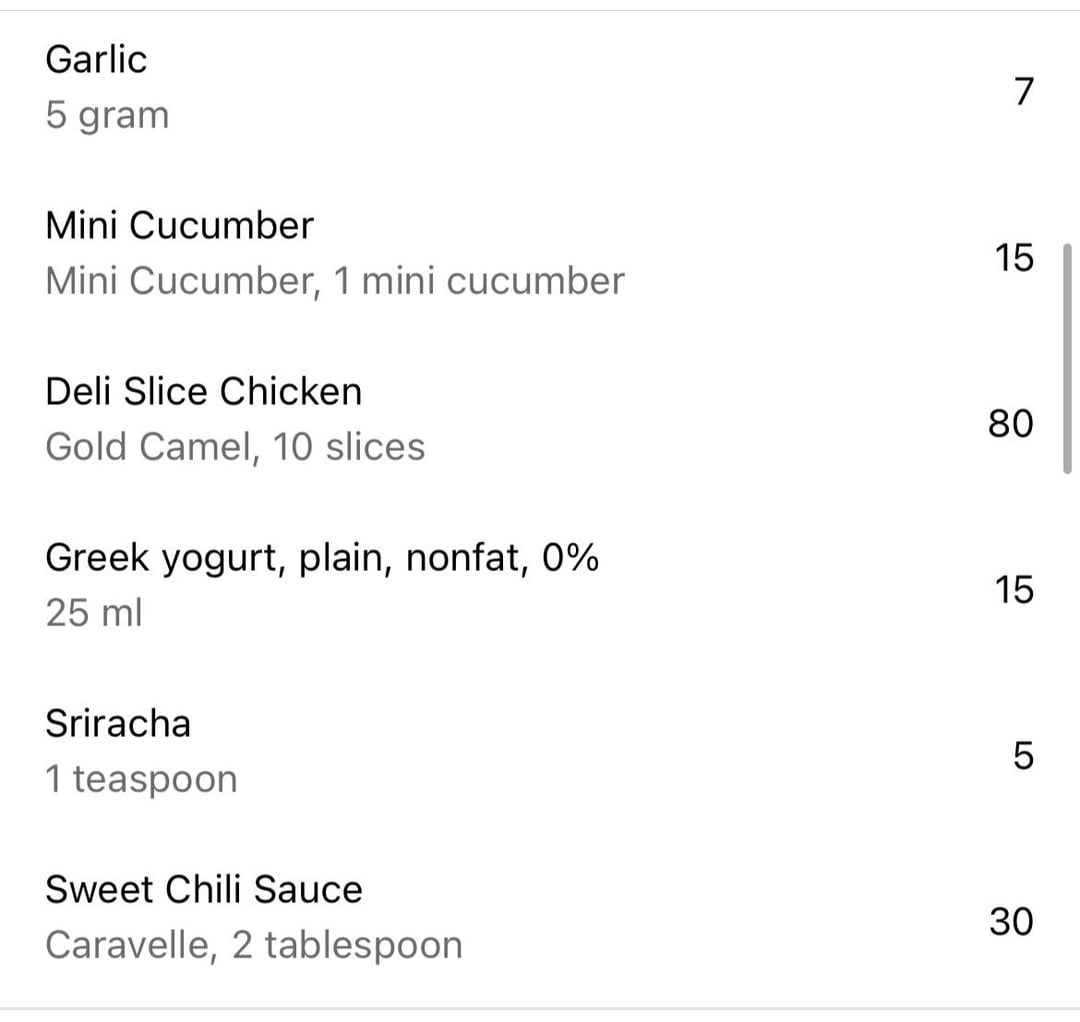Tap the 30 calories for Sweet Chili Sauce

pos(1010,921)
